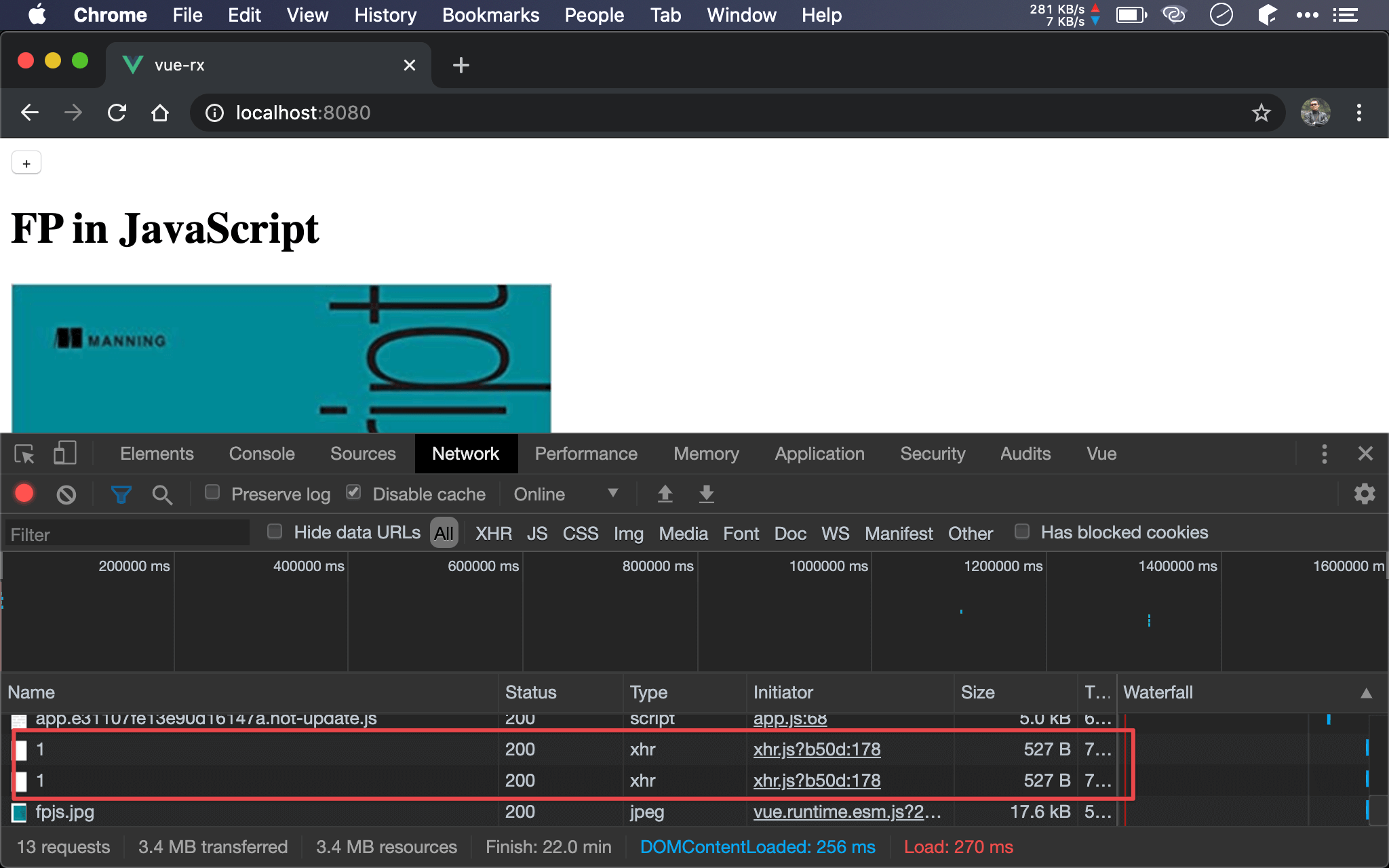Click the browser back arrow
Viewport: 1389px width, 868px height.
pos(30,113)
